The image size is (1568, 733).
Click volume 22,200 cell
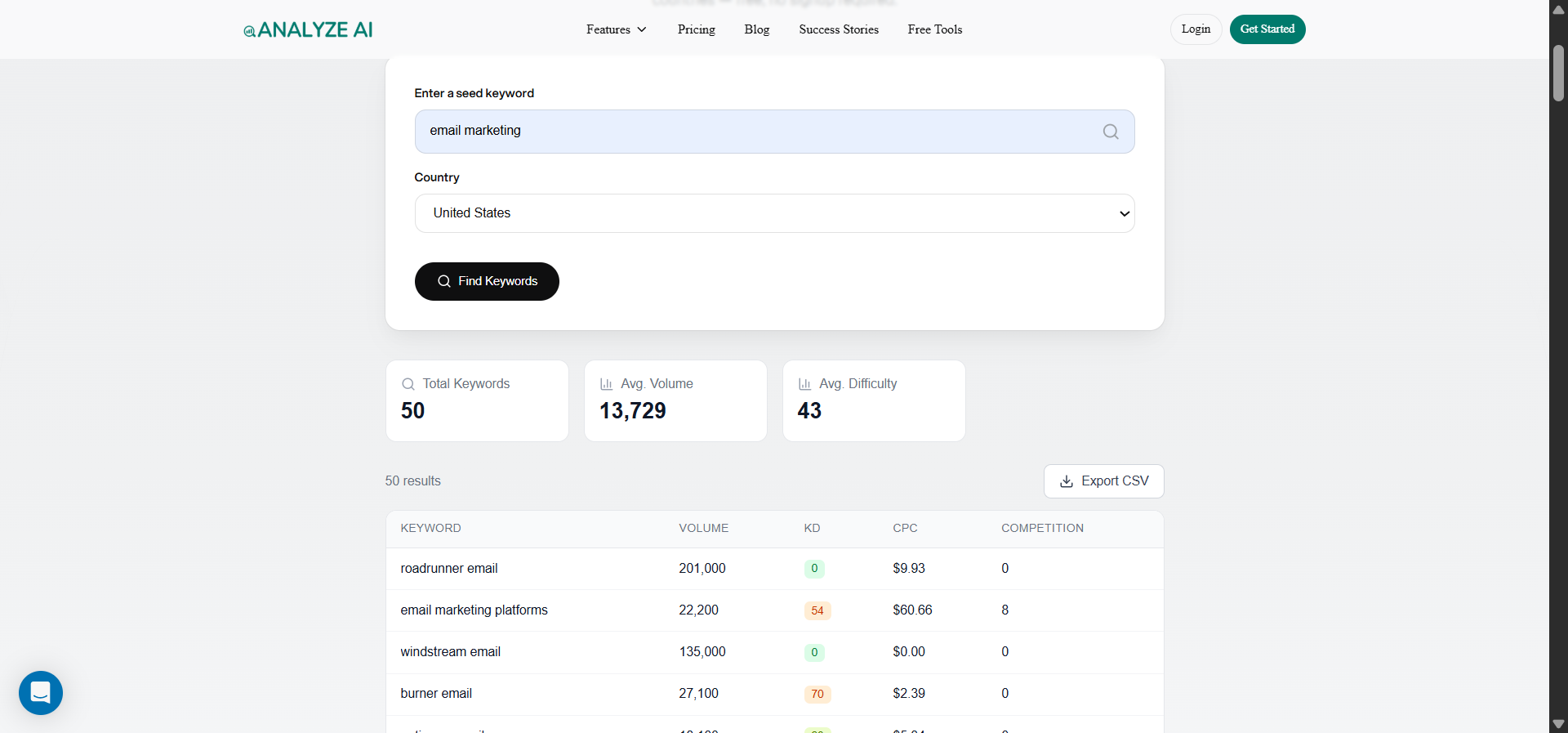tap(699, 610)
